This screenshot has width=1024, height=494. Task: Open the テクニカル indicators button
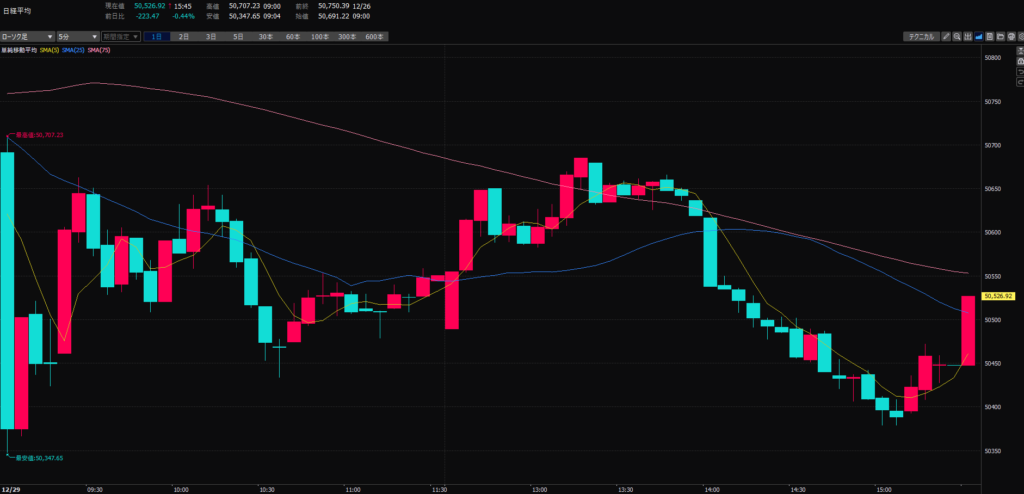click(x=920, y=36)
